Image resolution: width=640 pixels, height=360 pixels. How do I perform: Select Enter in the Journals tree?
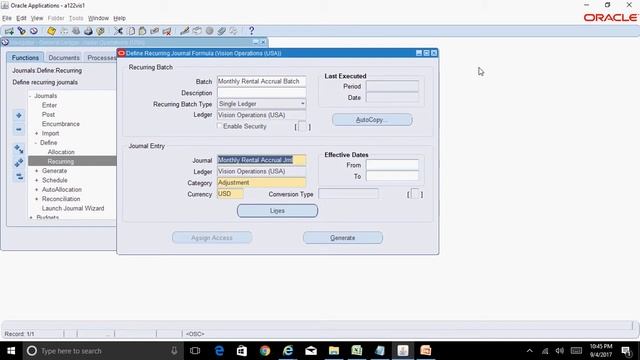tap(49, 105)
